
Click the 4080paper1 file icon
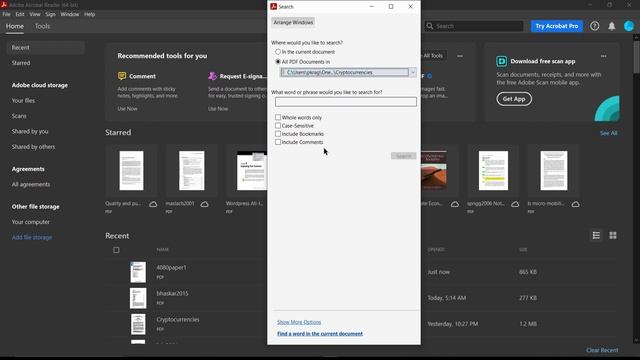click(x=138, y=272)
